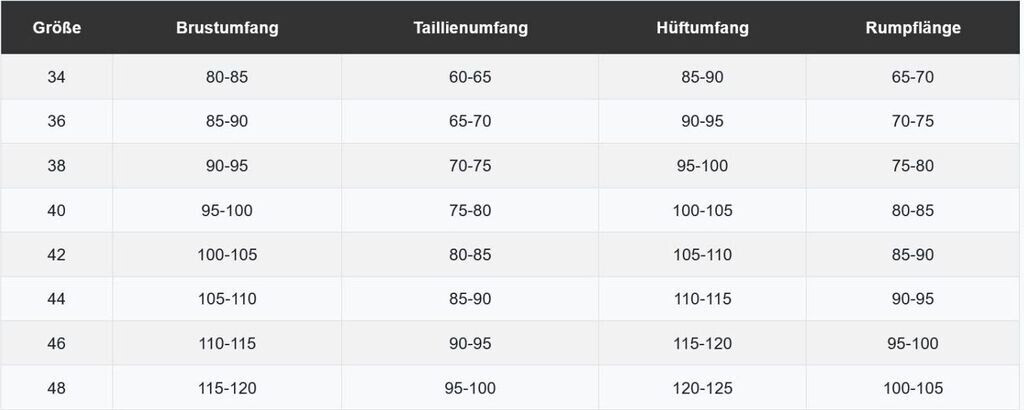1024x410 pixels.
Task: Select size 46 in the Größe column
Action: tap(56, 344)
